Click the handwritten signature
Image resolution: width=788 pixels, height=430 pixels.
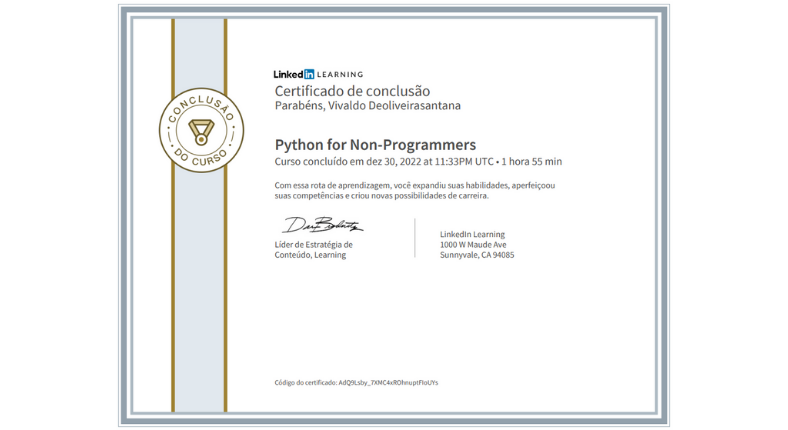pos(322,225)
